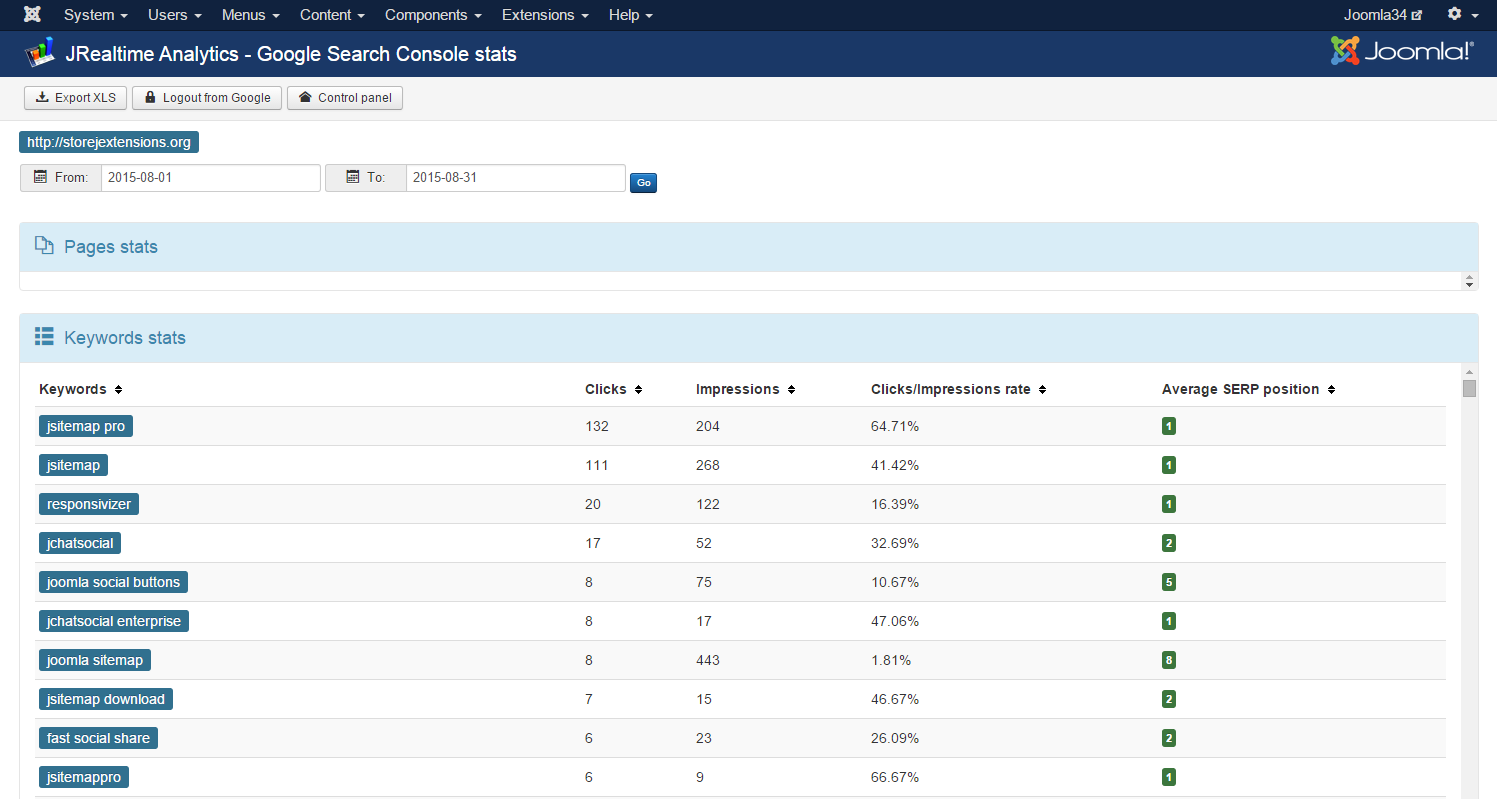The height and width of the screenshot is (799, 1497).
Task: Click the Pages stats documents icon
Action: [x=44, y=246]
